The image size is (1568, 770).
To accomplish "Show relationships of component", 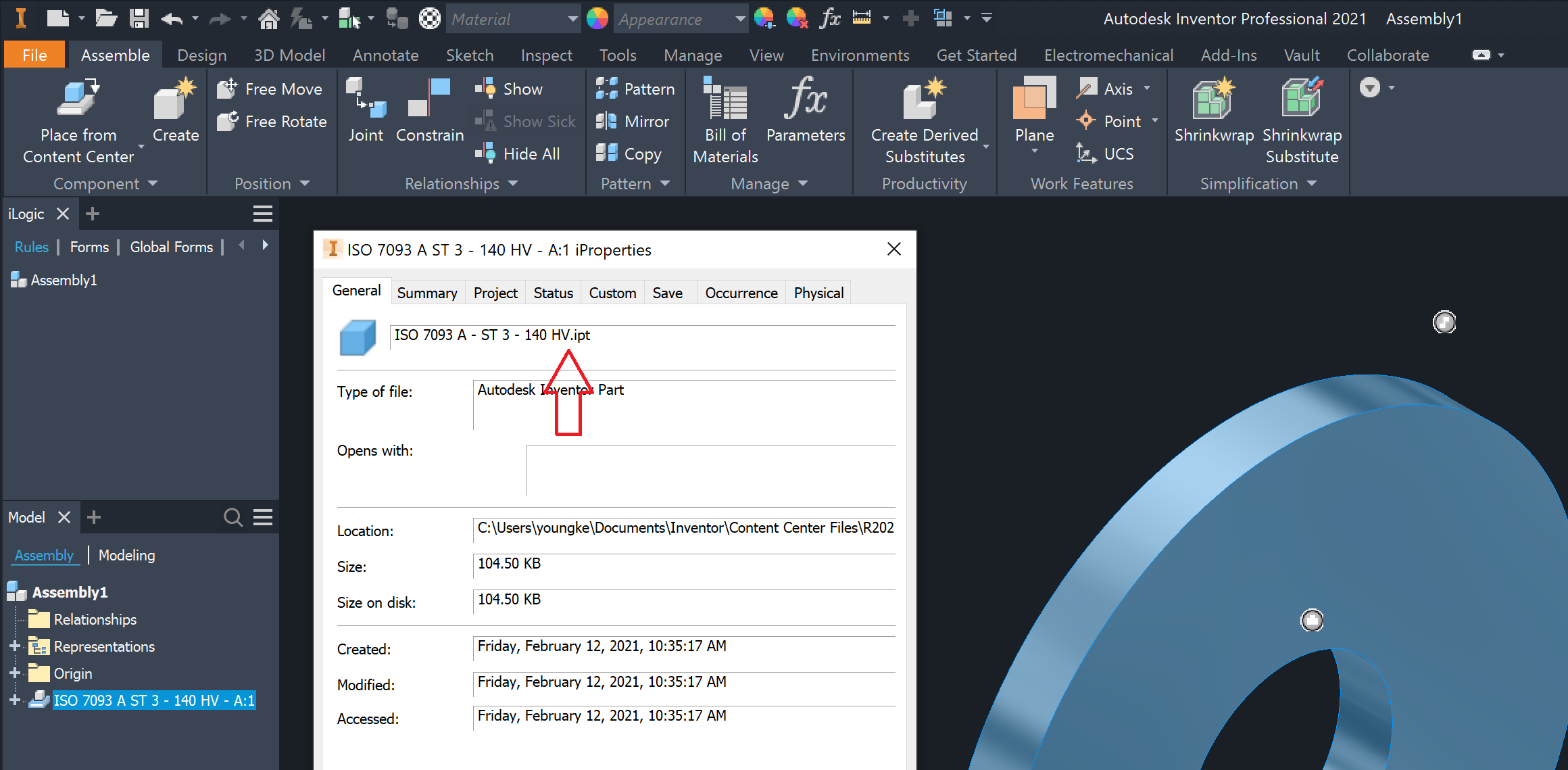I will (x=509, y=89).
